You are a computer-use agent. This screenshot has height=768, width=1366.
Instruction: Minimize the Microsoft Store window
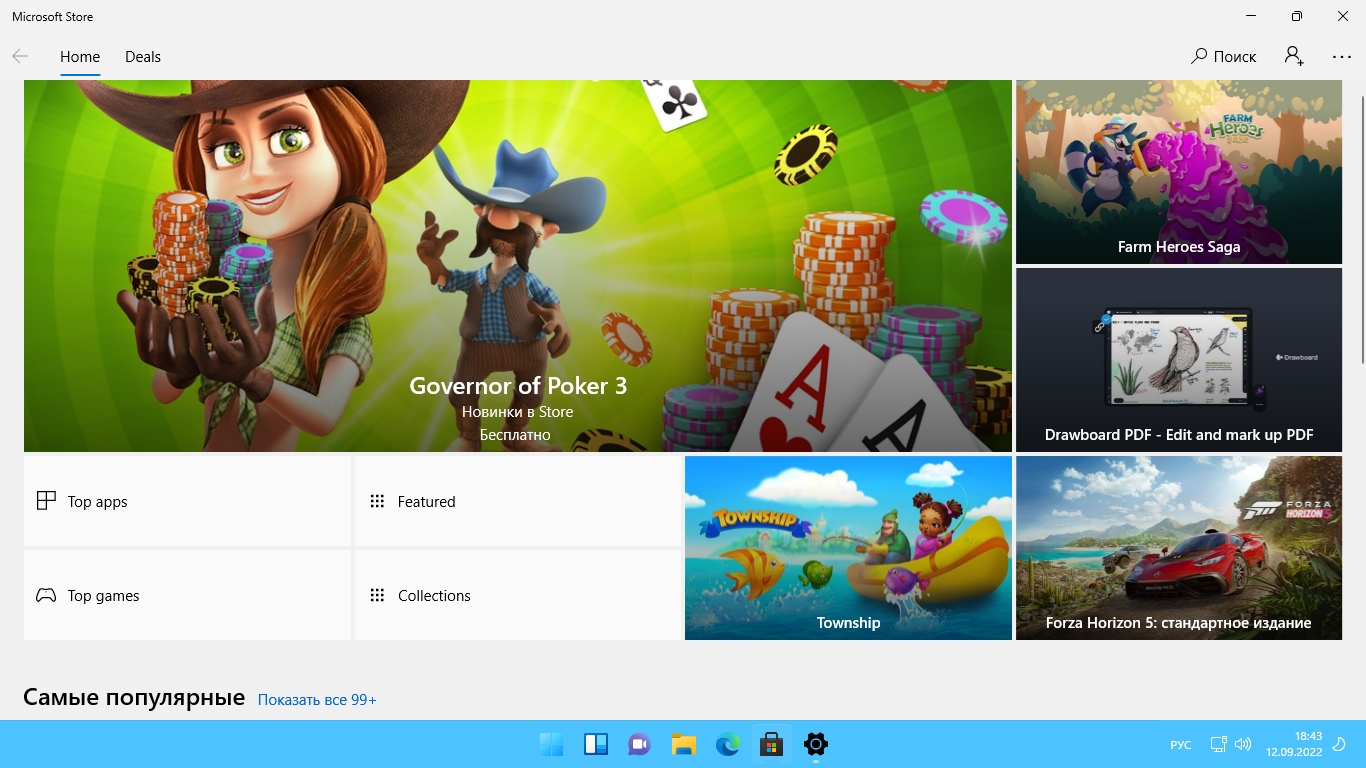pos(1251,16)
